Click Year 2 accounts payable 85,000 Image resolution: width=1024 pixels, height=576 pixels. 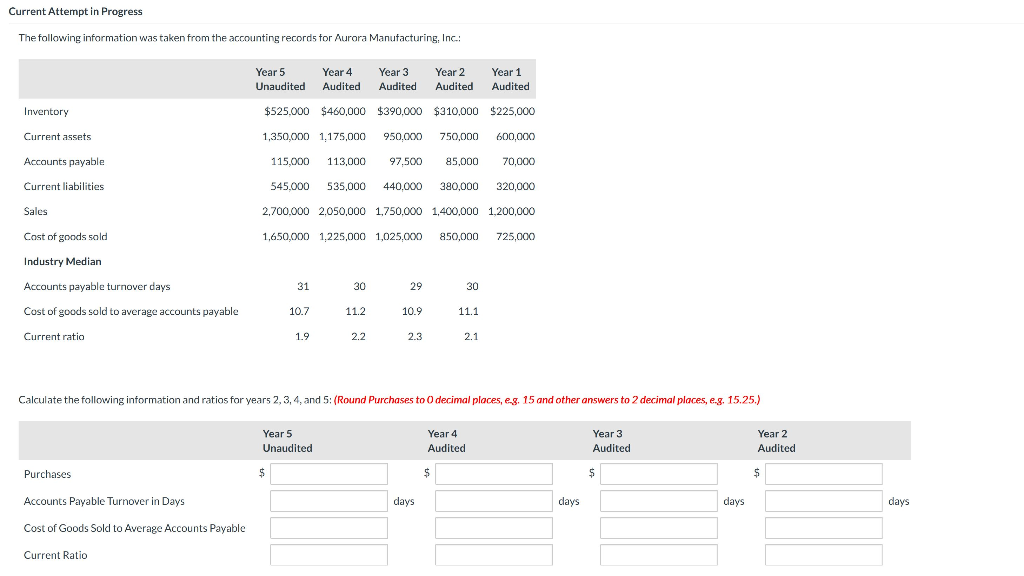pyautogui.click(x=462, y=161)
